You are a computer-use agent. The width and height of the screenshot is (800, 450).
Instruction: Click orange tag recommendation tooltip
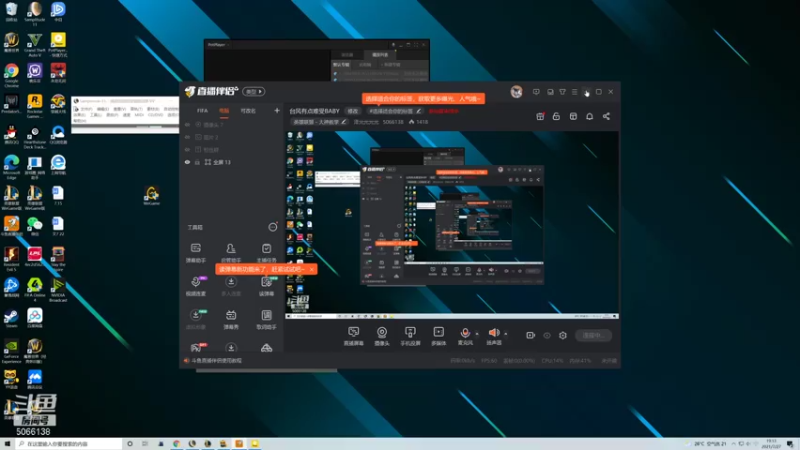coord(423,98)
